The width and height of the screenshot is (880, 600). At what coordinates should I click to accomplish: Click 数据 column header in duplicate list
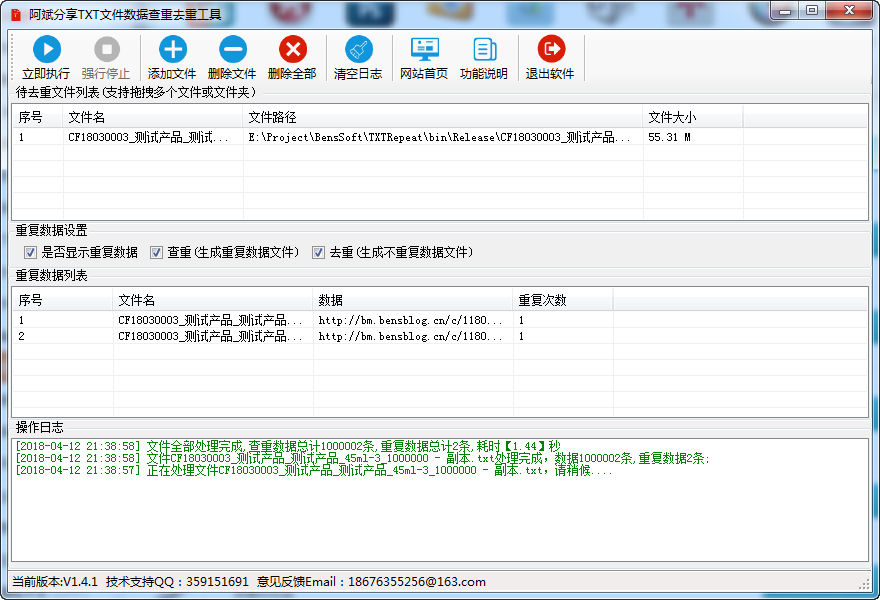tap(412, 300)
